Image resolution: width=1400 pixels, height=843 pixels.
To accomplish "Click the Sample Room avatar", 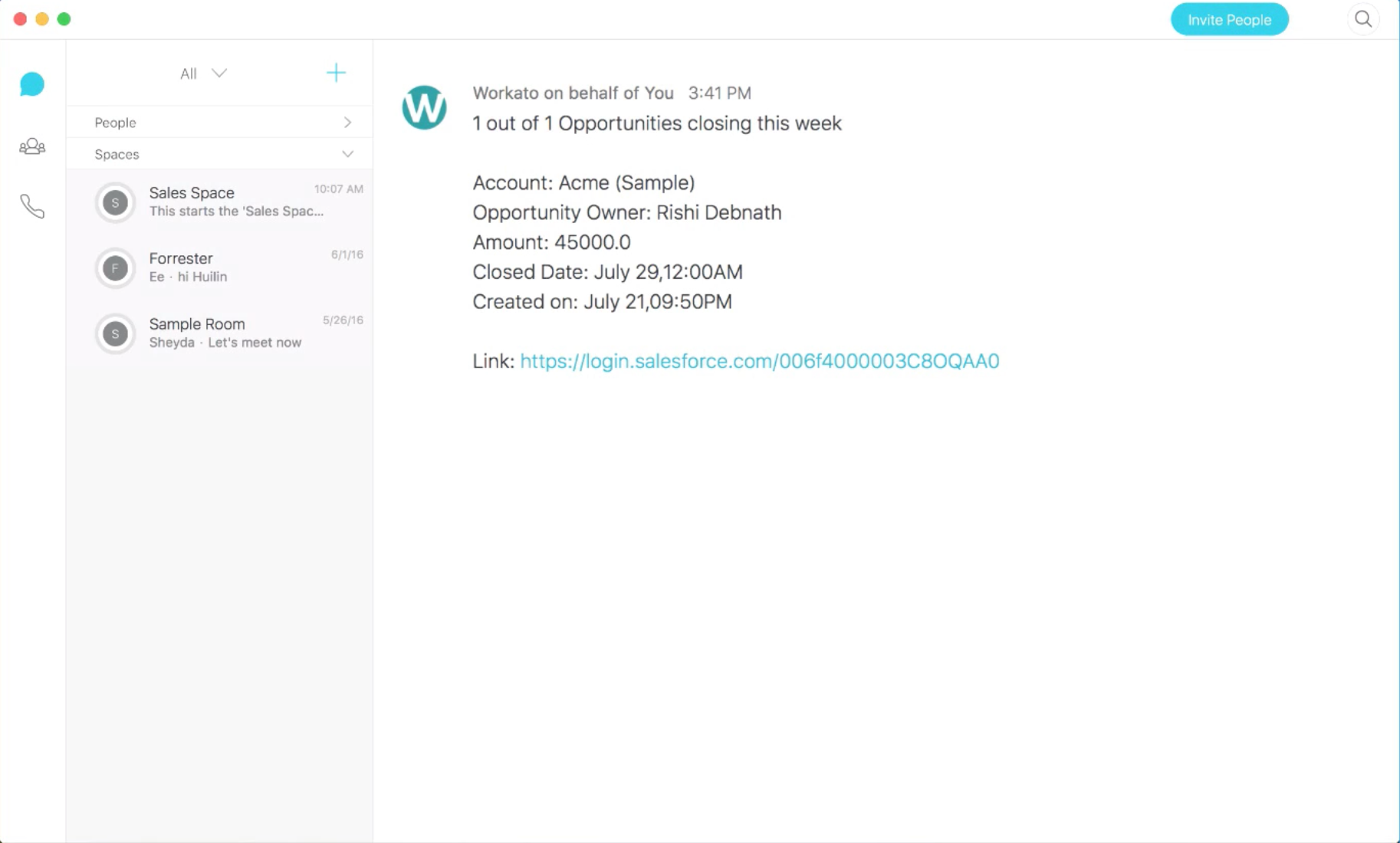I will [x=115, y=333].
